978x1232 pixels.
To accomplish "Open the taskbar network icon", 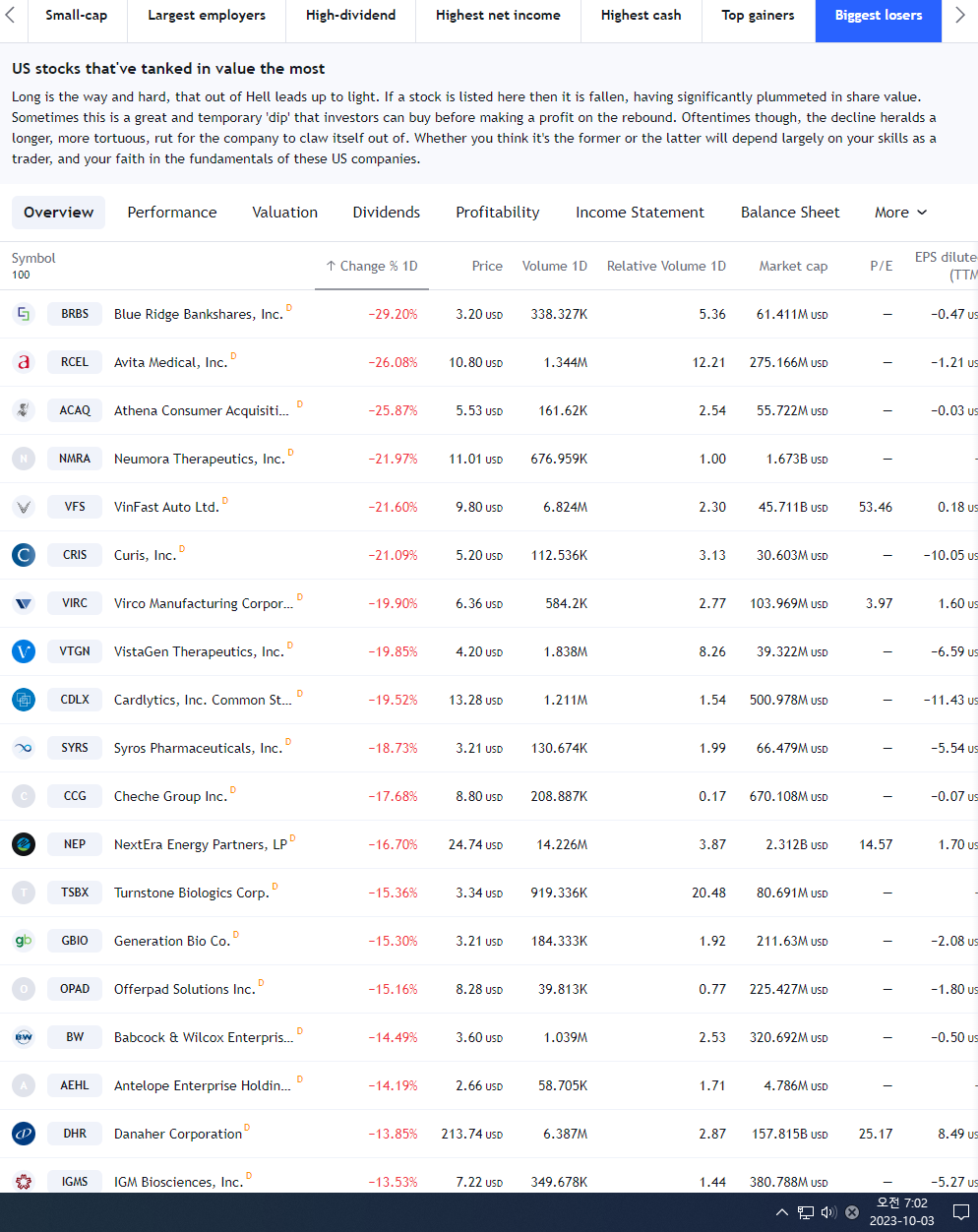I will pos(806,1212).
